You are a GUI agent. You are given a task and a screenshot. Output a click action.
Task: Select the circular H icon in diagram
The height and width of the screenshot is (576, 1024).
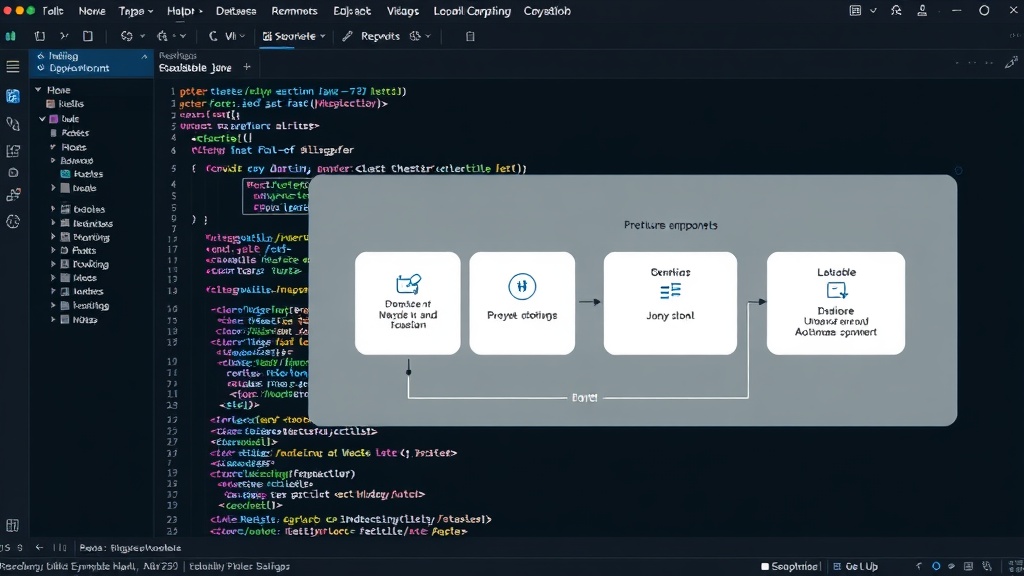click(x=522, y=286)
